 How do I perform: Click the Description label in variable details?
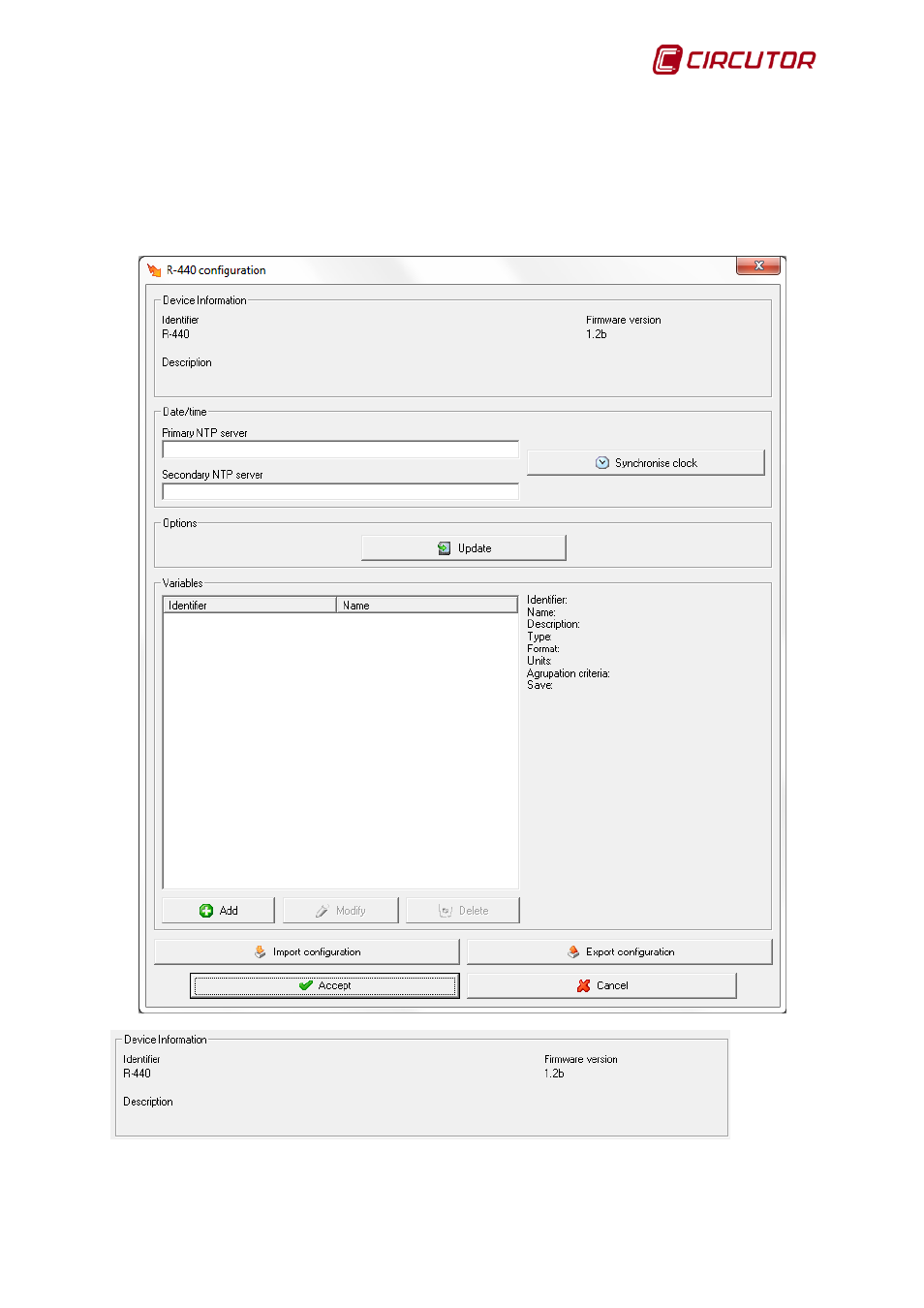pos(553,624)
